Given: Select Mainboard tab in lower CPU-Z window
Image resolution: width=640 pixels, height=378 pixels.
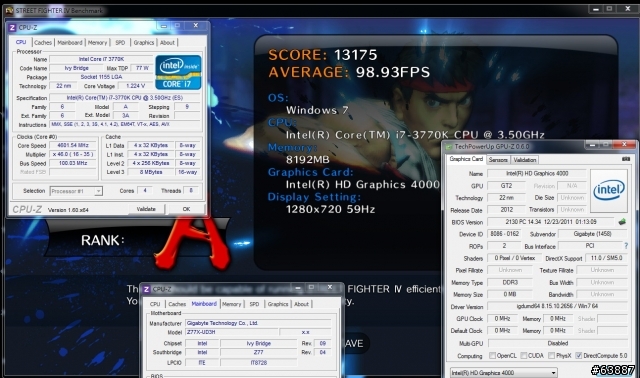Looking at the screenshot, I should [204, 304].
